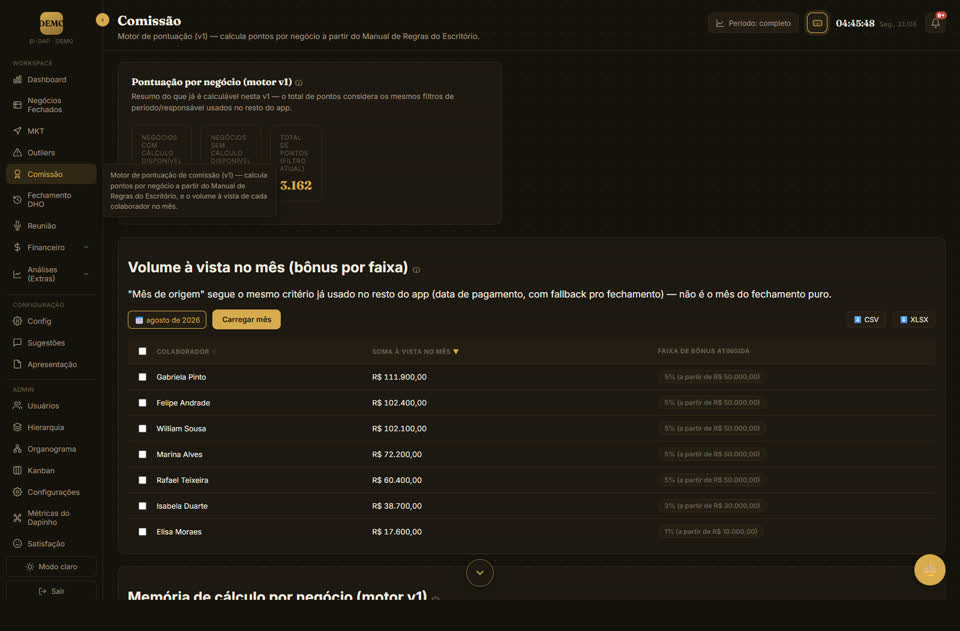Viewport: 960px width, 631px height.
Task: Click the Config gear icon
Action: pos(17,321)
